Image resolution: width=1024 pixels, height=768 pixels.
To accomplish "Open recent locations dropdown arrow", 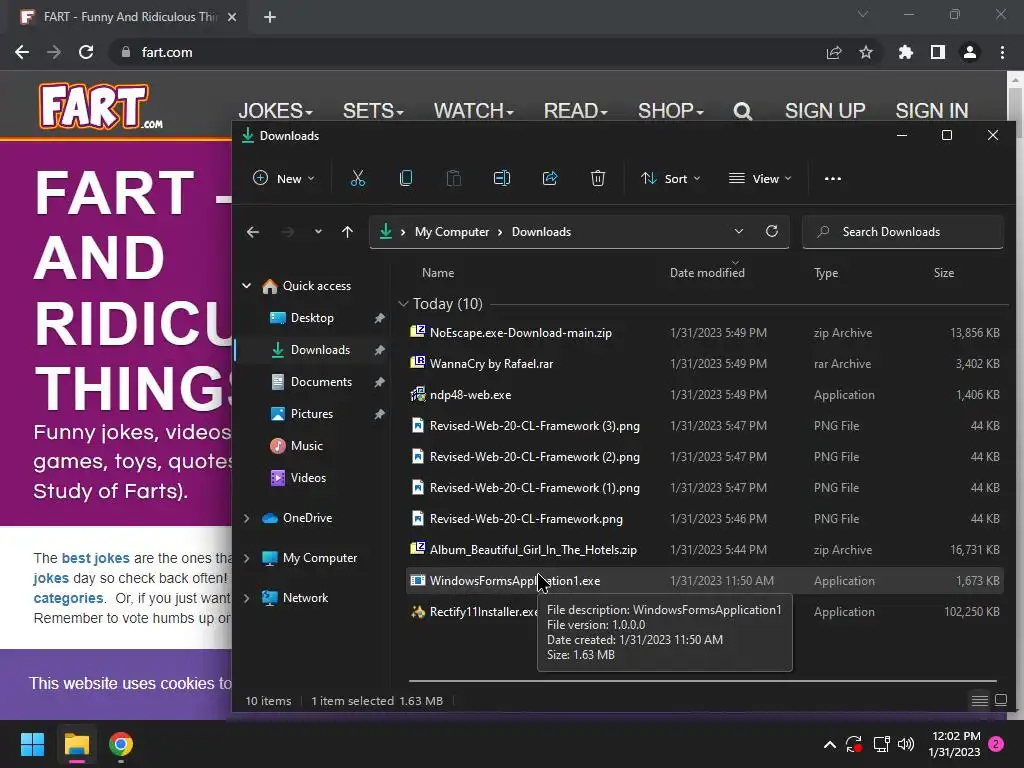I will [x=318, y=232].
